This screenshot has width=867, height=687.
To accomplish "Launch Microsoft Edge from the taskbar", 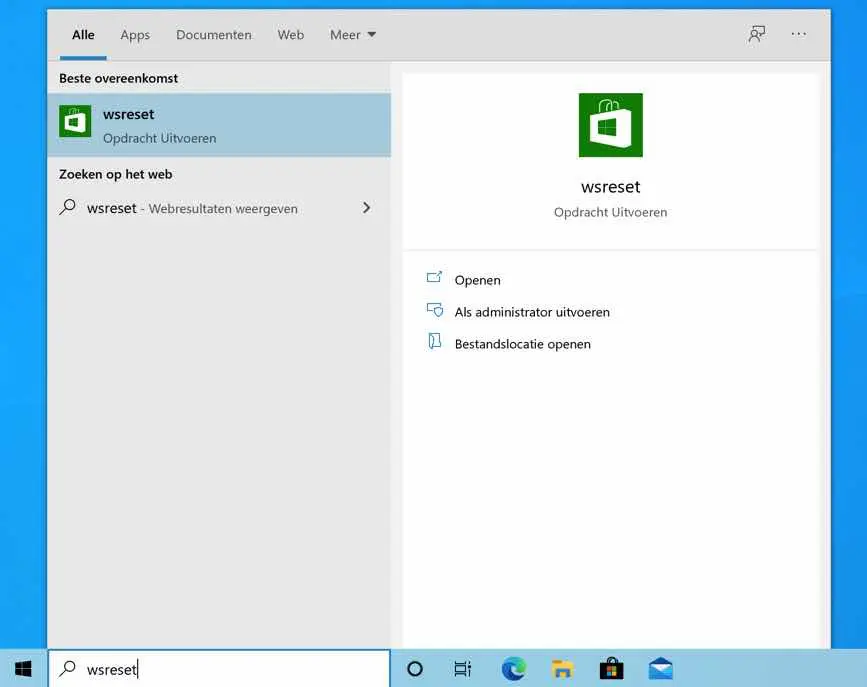I will pyautogui.click(x=514, y=669).
